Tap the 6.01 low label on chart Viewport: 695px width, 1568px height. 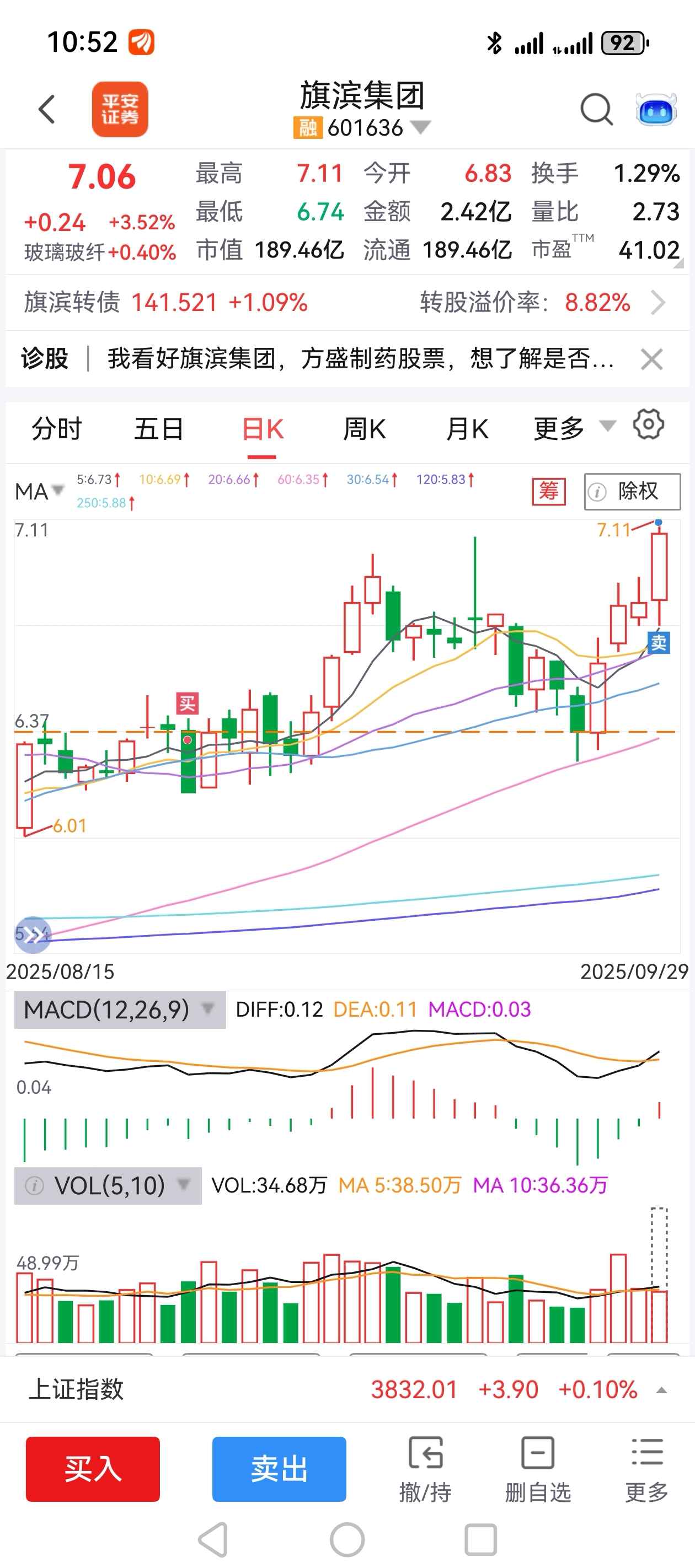pyautogui.click(x=69, y=826)
